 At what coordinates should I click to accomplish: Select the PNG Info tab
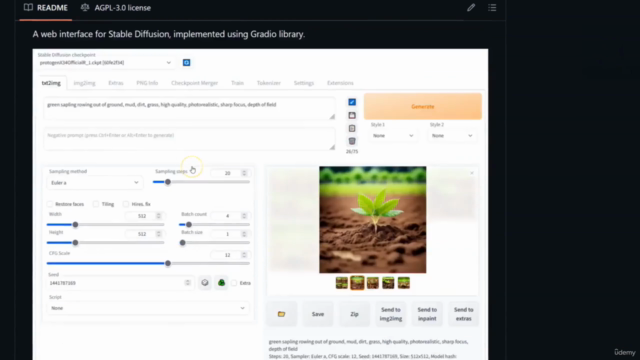tap(147, 83)
